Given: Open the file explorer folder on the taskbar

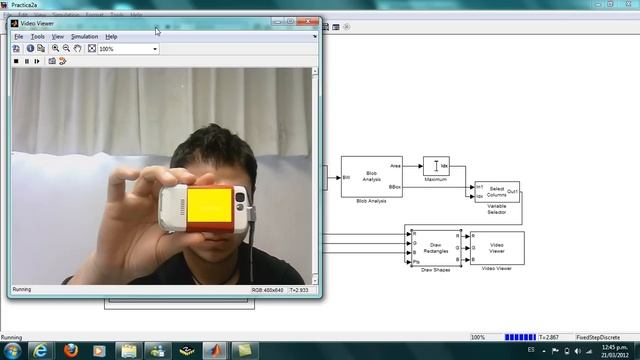Looking at the screenshot, I should click(x=129, y=351).
